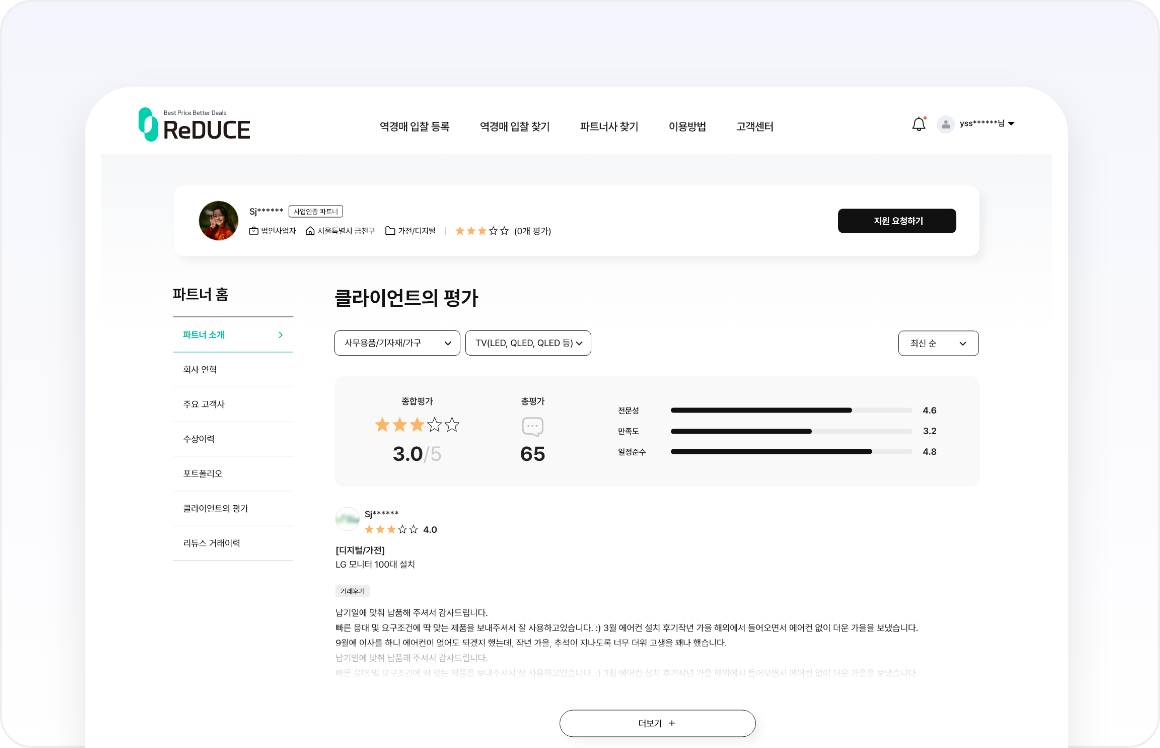The width and height of the screenshot is (1160, 748).
Task: Open the 사무용품/기자재/가구 category dropdown
Action: 397,343
